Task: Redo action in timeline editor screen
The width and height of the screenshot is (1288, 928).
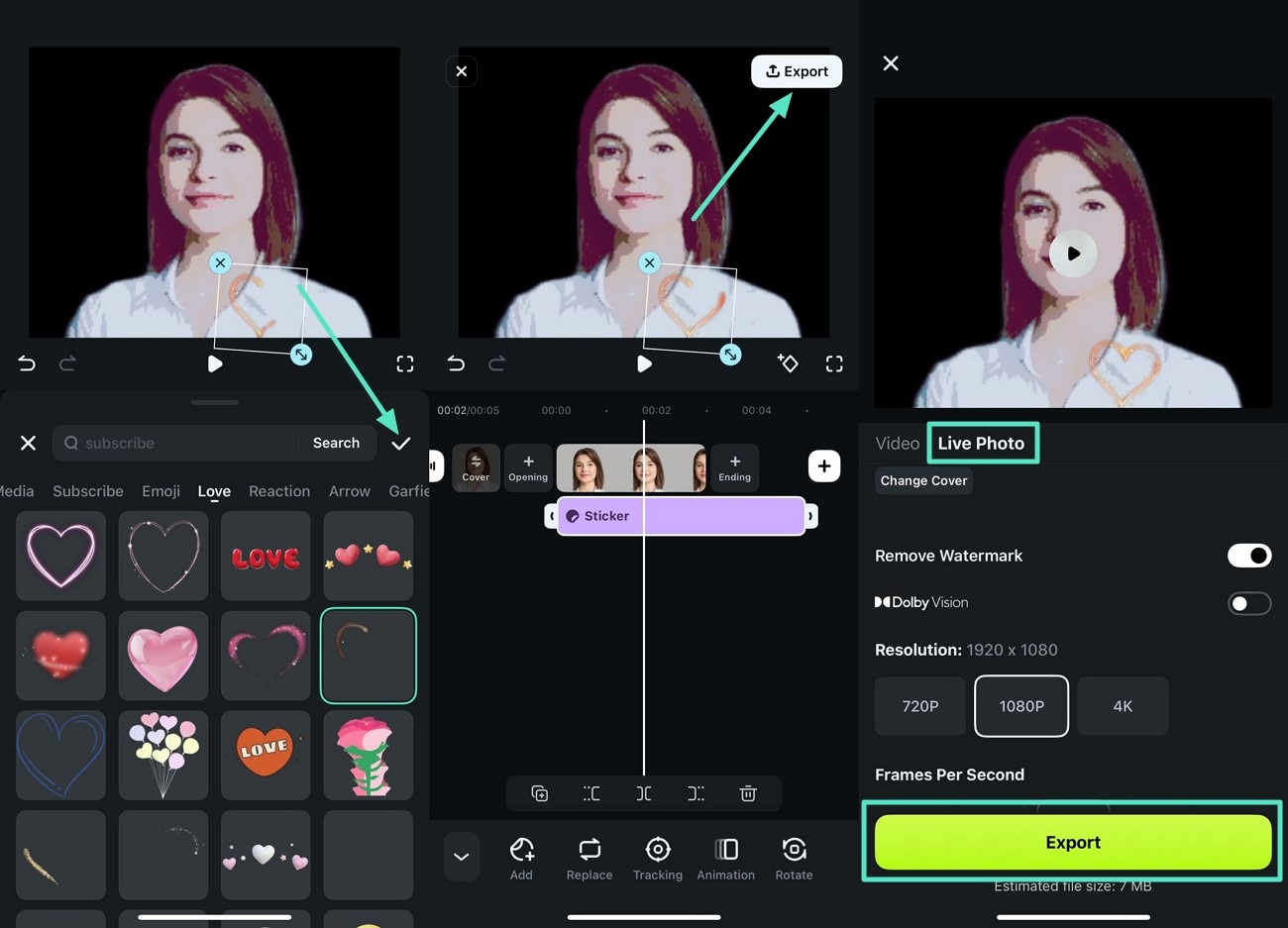Action: pyautogui.click(x=496, y=363)
